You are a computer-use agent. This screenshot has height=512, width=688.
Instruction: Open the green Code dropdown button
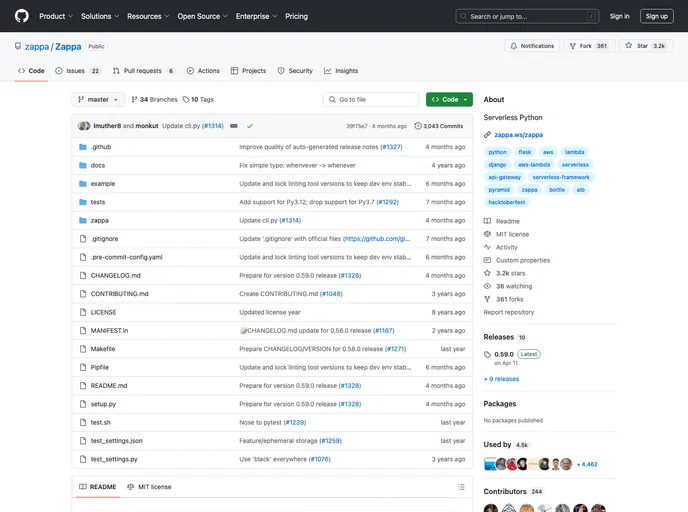pos(449,100)
